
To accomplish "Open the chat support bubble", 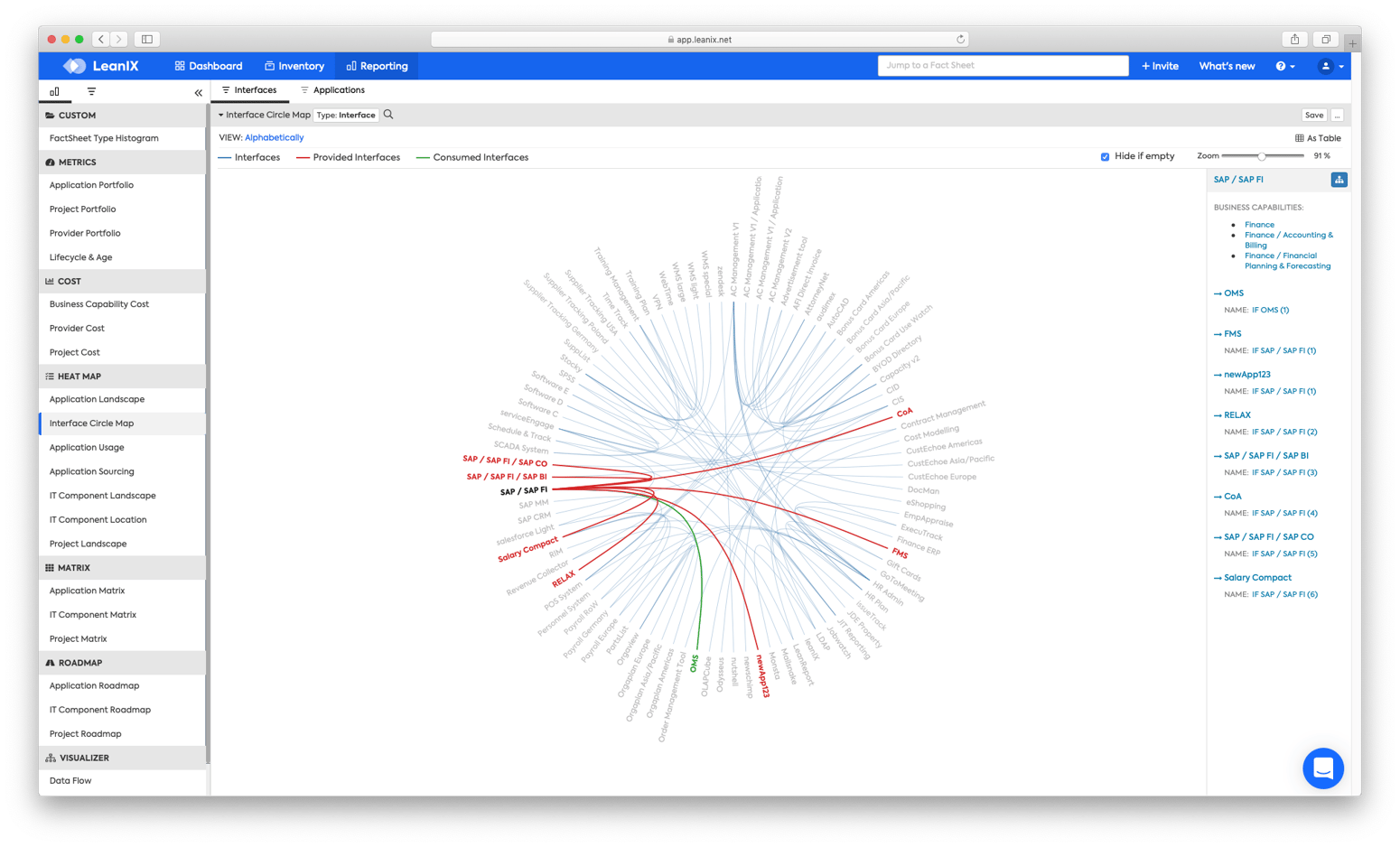I will 1322,768.
